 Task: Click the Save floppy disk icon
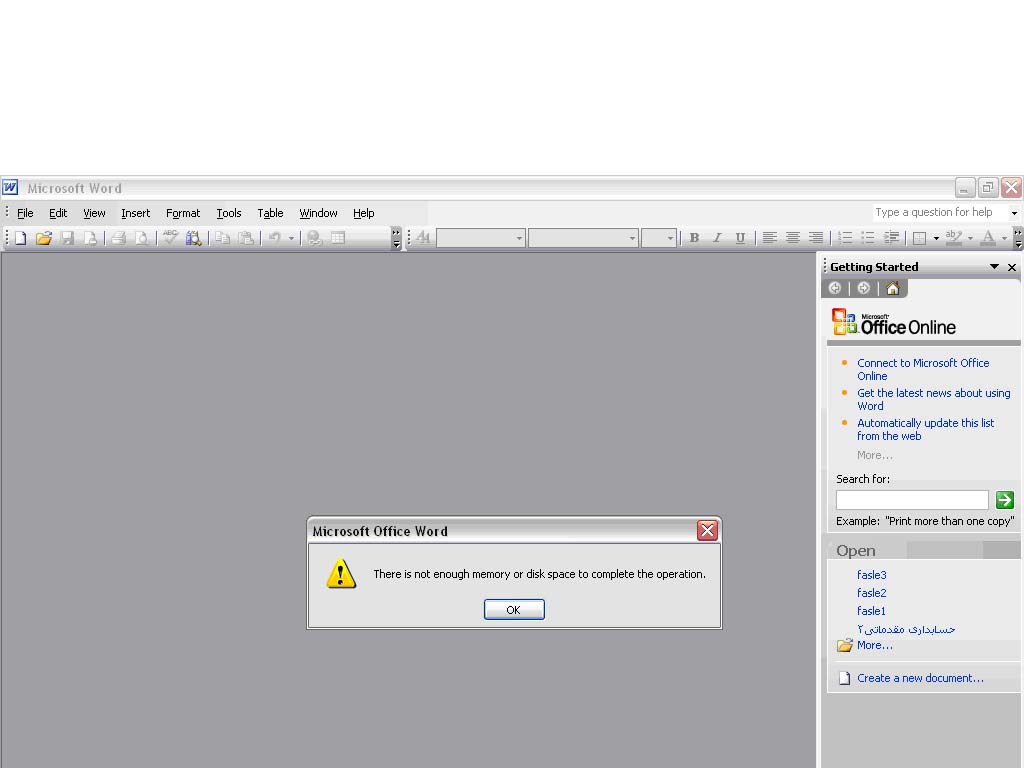coord(67,238)
